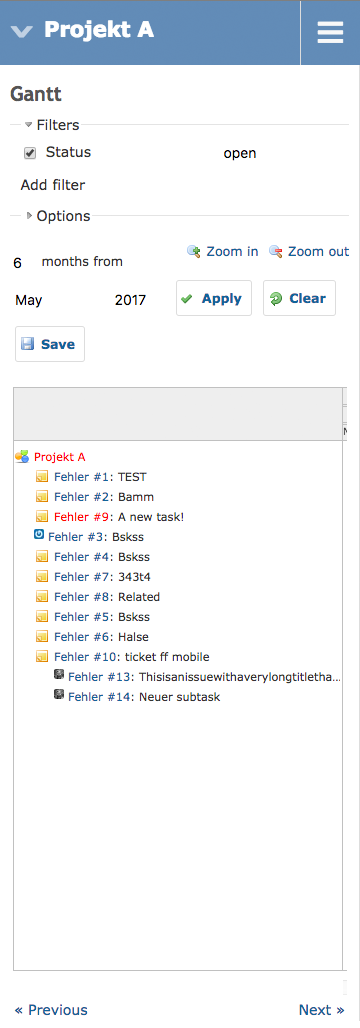The width and height of the screenshot is (360, 1028).
Task: Open the Add filter dropdown
Action: click(52, 185)
